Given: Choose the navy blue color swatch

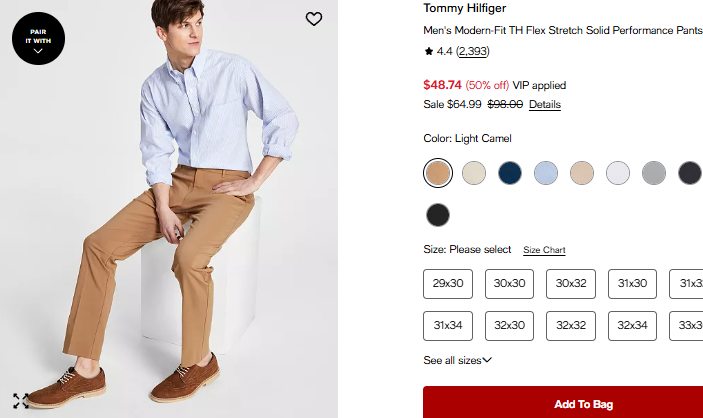Looking at the screenshot, I should click(x=510, y=173).
